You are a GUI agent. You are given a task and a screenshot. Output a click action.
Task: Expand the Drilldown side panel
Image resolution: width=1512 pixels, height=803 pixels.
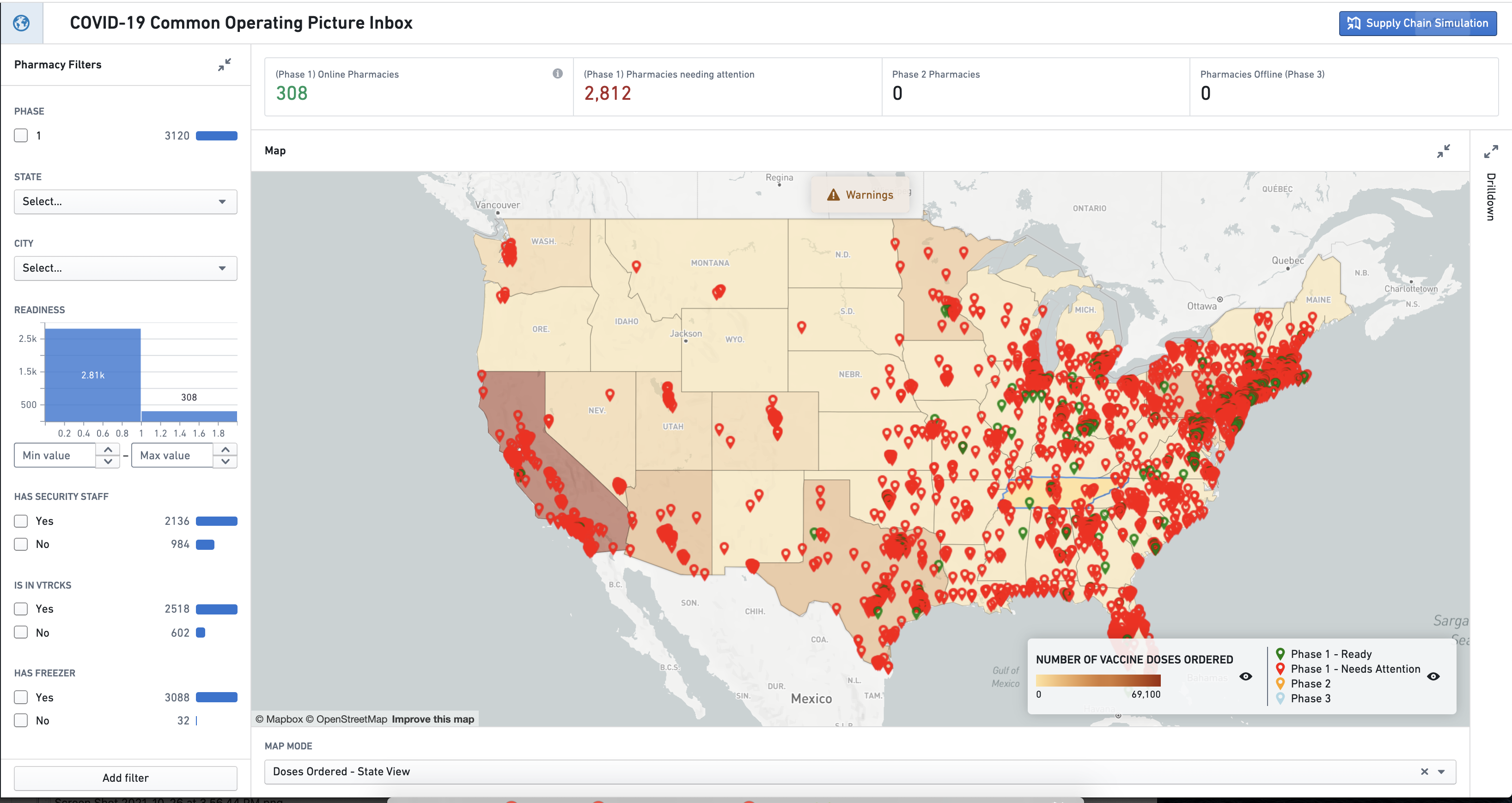[x=1491, y=151]
